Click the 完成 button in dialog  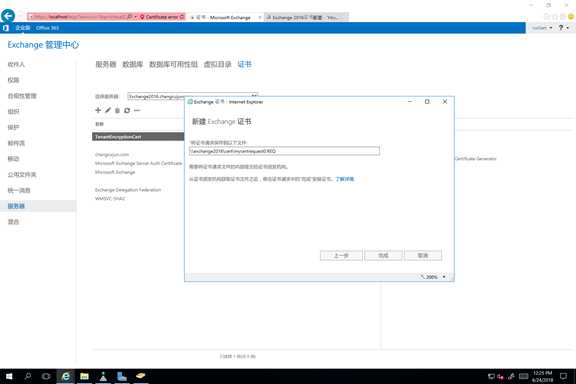tap(383, 255)
